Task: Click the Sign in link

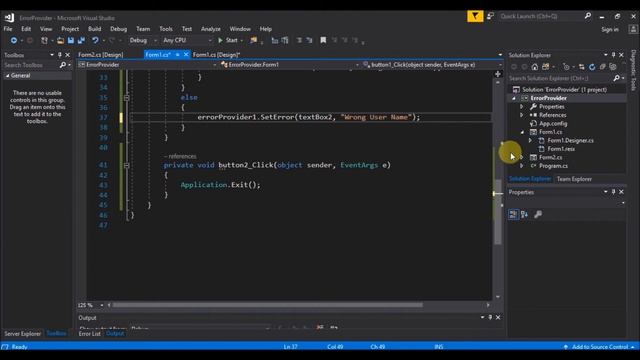Action: [x=610, y=29]
